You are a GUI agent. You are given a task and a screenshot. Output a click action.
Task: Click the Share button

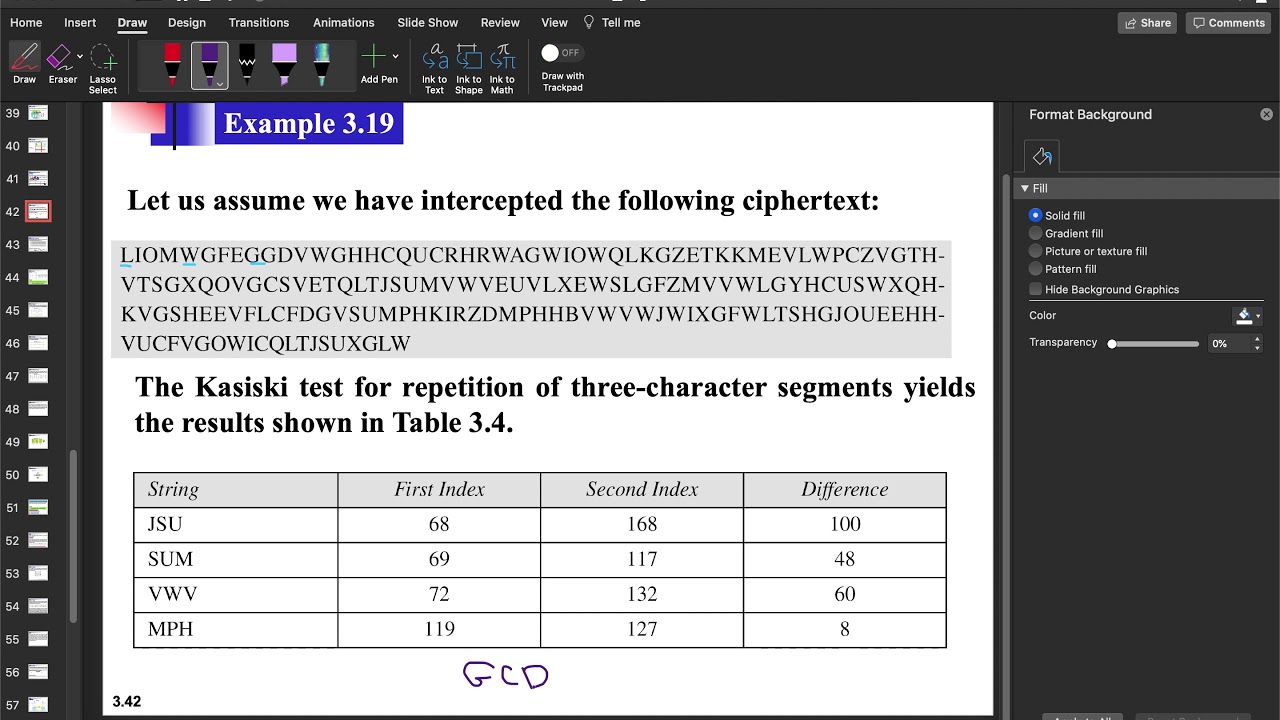pos(1148,23)
